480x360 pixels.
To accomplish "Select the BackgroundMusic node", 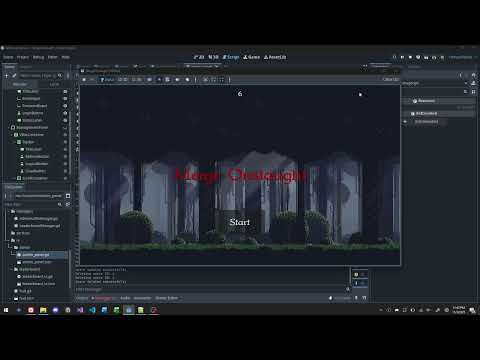I will coord(32,127).
